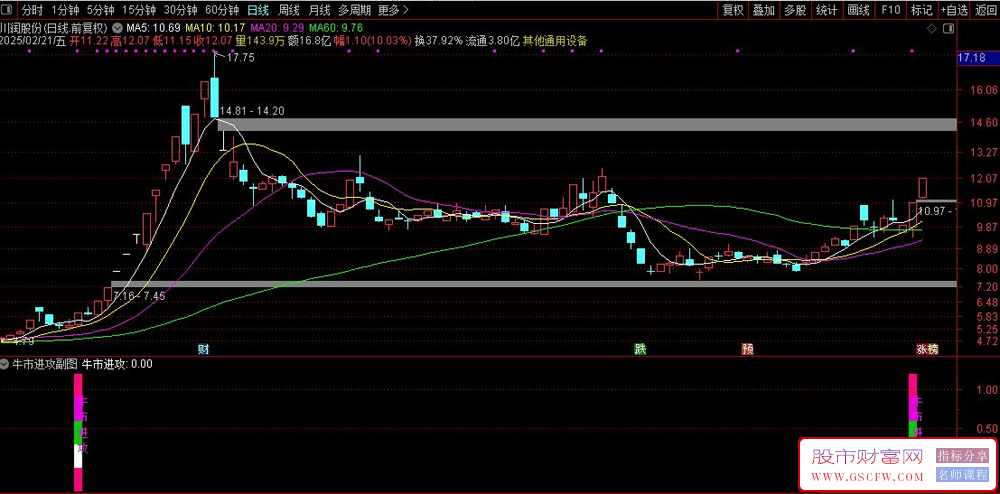Viewport: 1000px width, 494px height.
Task: Click the 标记 mark button
Action: [922, 10]
